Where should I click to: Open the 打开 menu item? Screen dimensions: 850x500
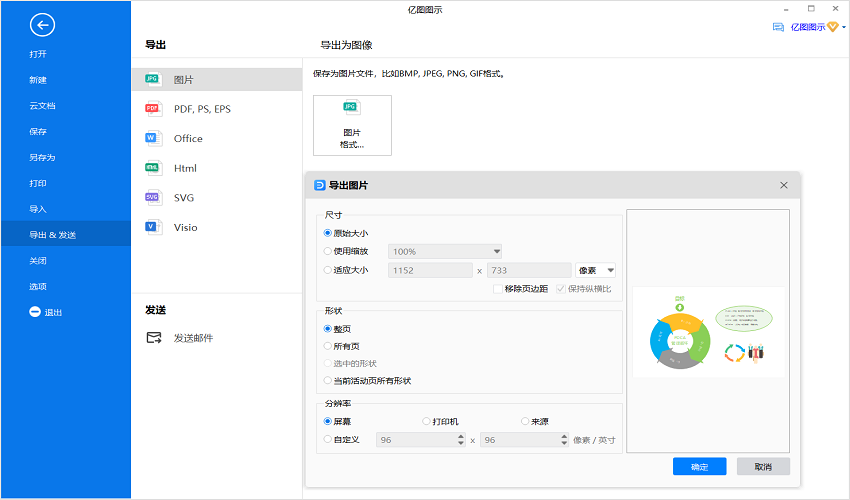38,54
